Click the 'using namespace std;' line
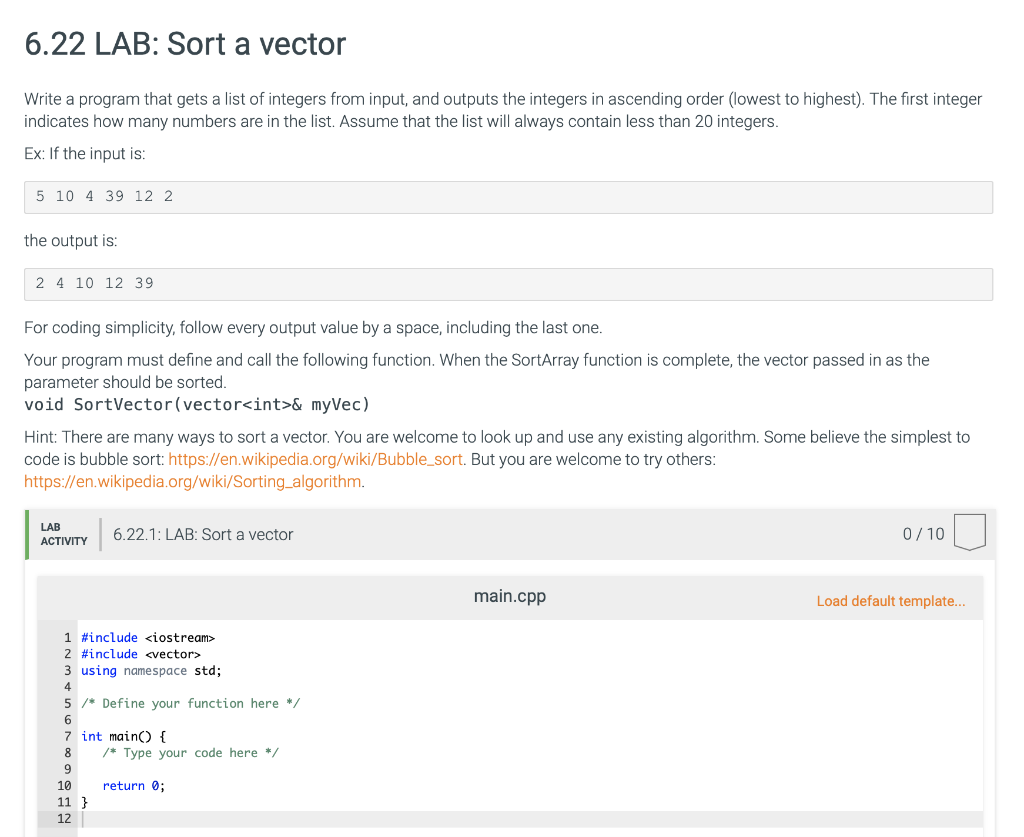Viewport: 1024px width, 837px height. point(151,671)
